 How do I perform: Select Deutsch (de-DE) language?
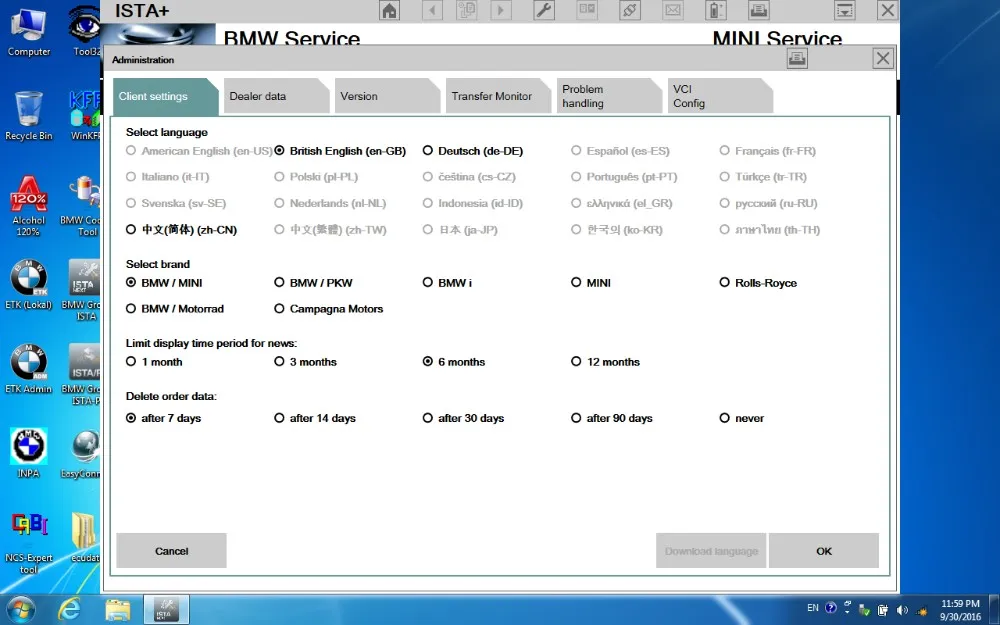click(473, 151)
